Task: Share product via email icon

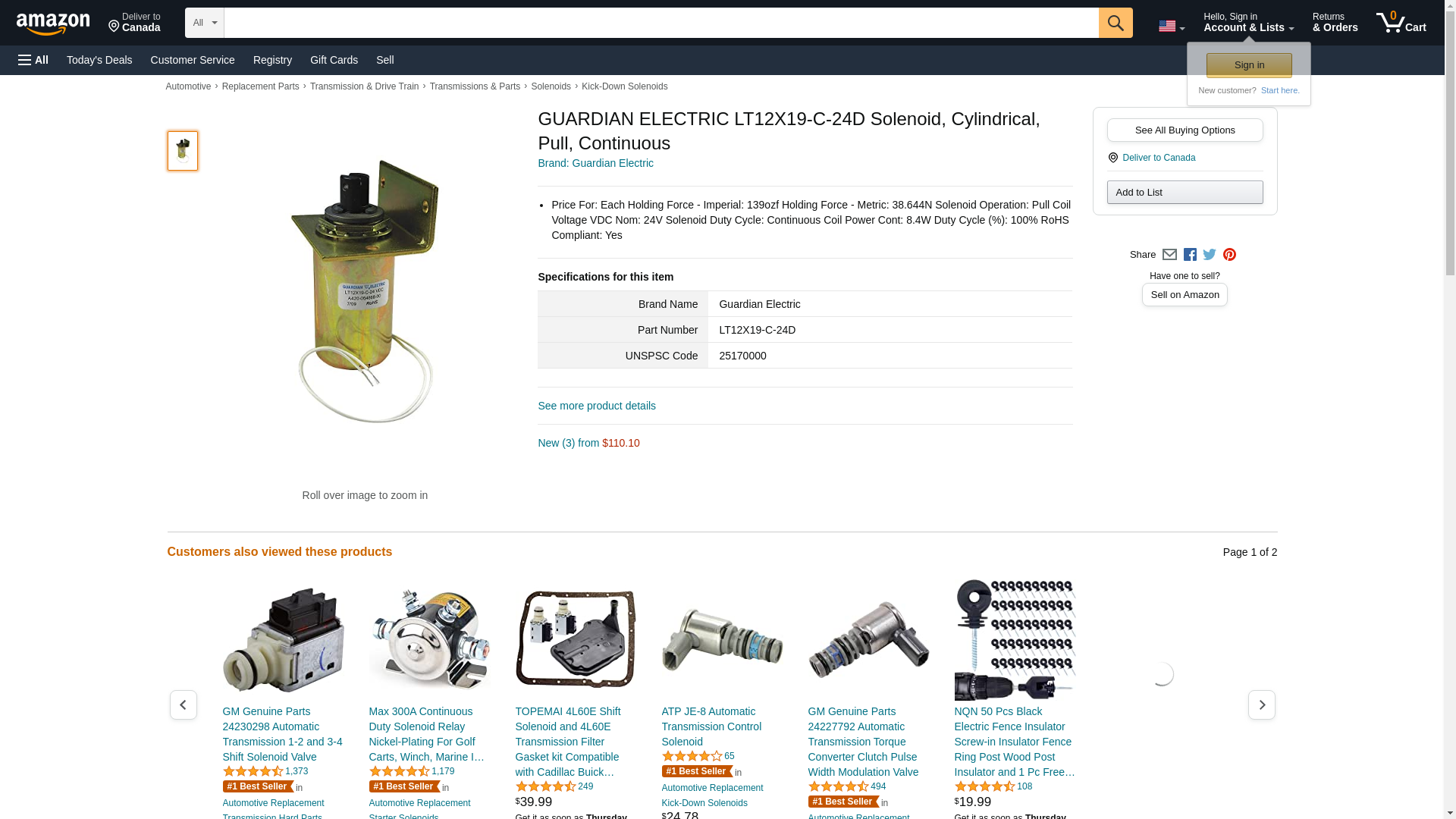Action: [1169, 255]
